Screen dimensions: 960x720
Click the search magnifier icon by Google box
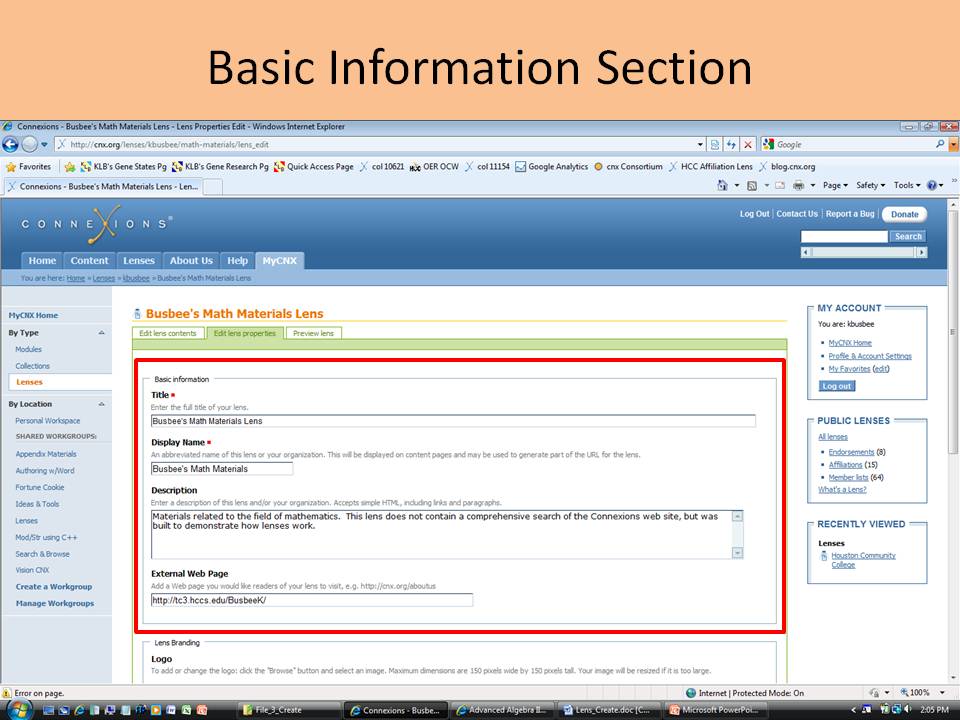[940, 145]
